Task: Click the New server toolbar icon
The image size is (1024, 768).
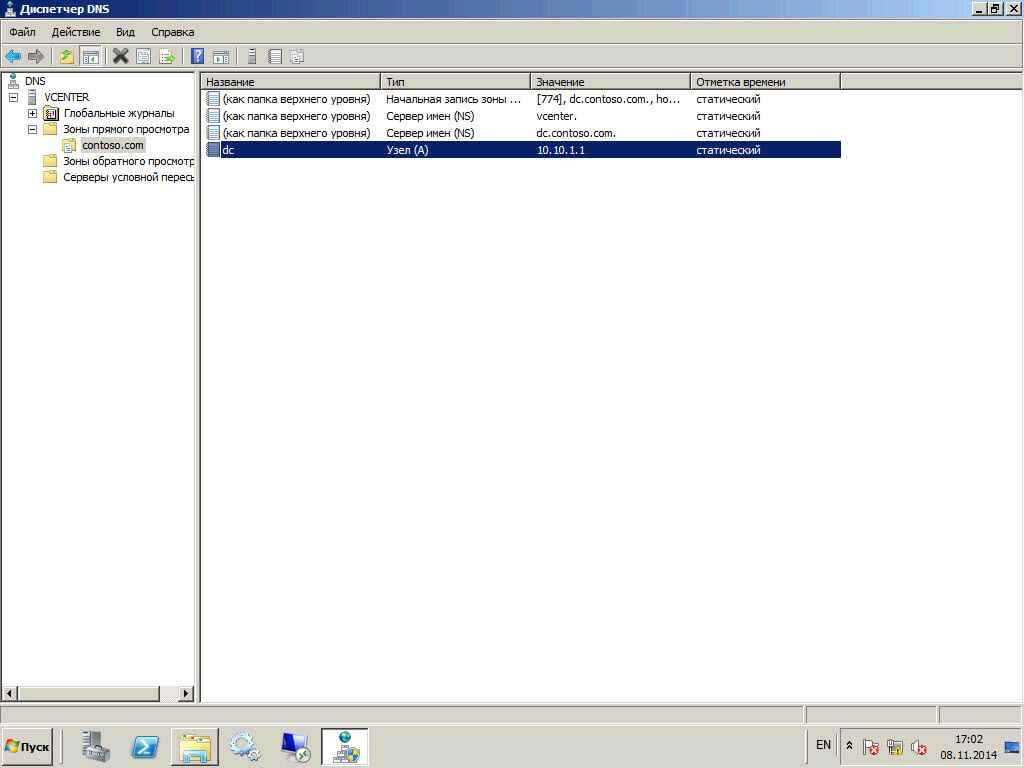Action: [252, 57]
